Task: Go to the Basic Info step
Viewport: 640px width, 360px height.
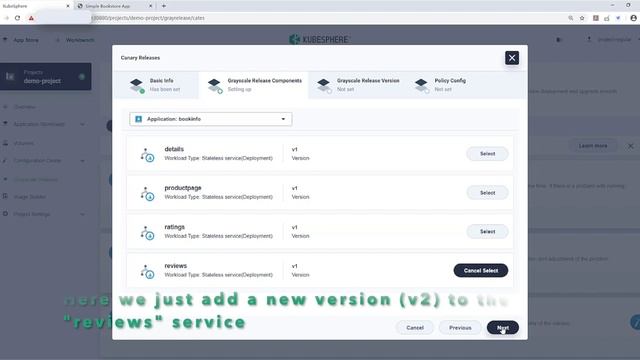Action: pyautogui.click(x=156, y=85)
